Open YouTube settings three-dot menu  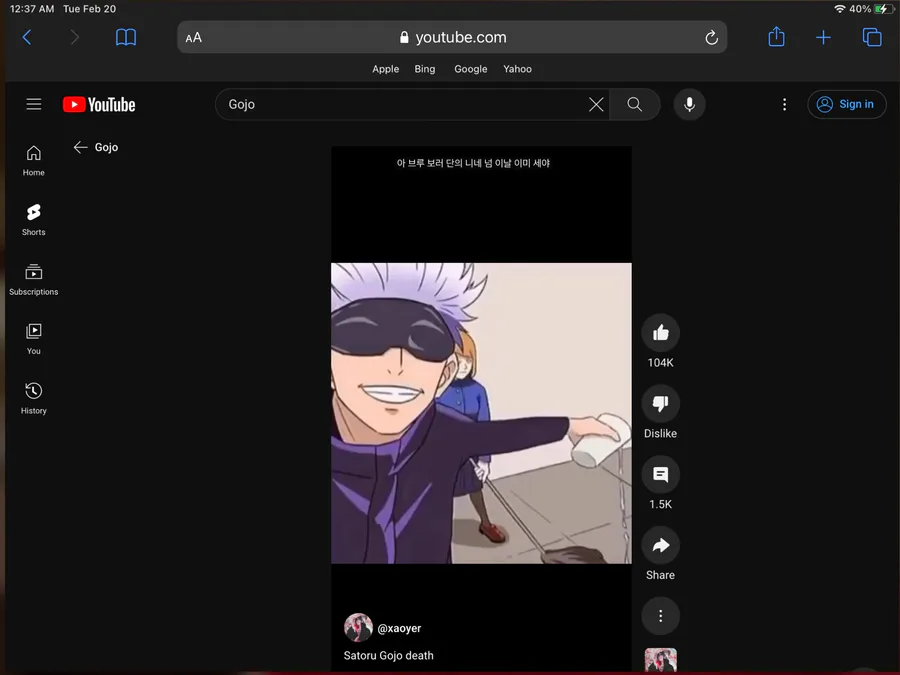coord(784,104)
